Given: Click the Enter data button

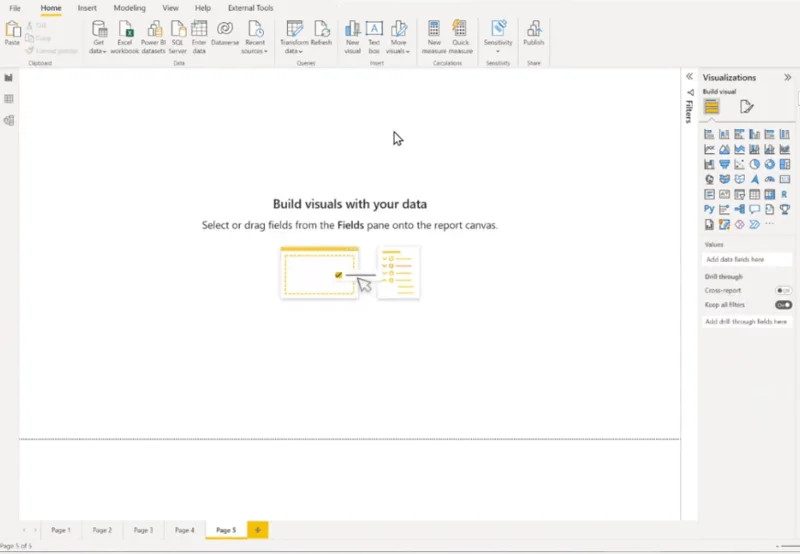Looking at the screenshot, I should click(x=199, y=37).
